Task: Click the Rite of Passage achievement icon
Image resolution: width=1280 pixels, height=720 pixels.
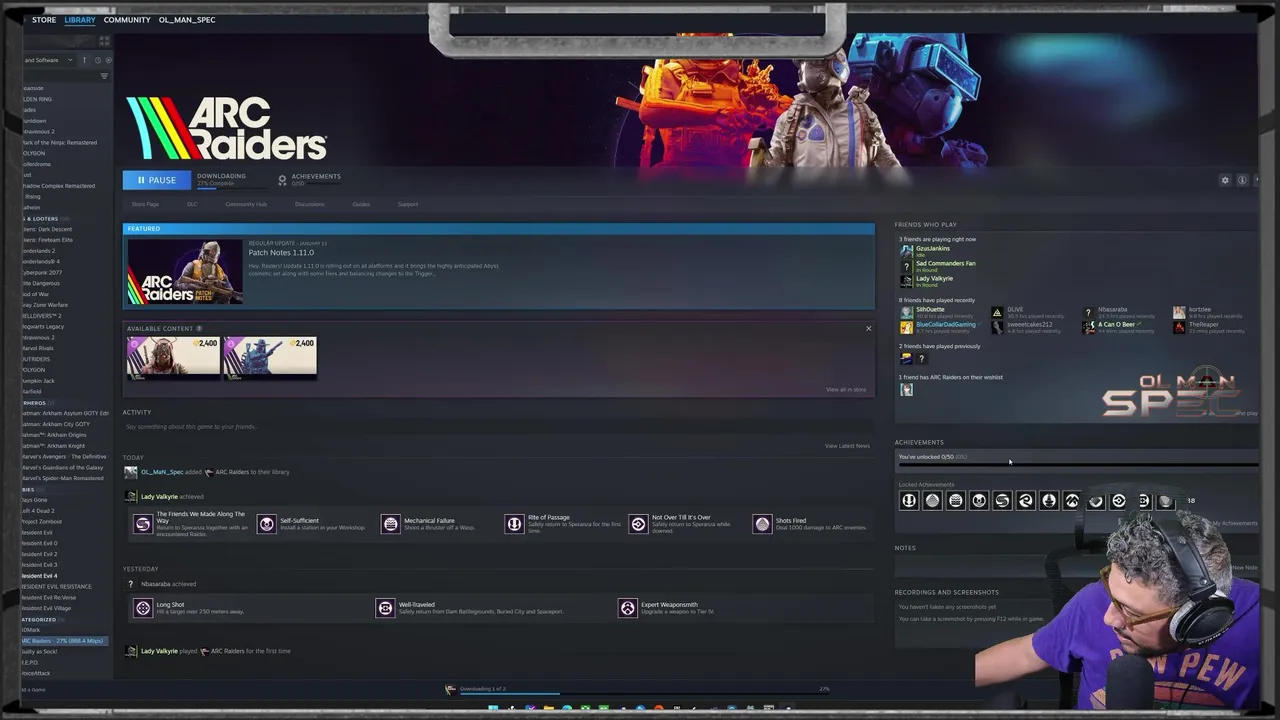Action: coord(514,524)
